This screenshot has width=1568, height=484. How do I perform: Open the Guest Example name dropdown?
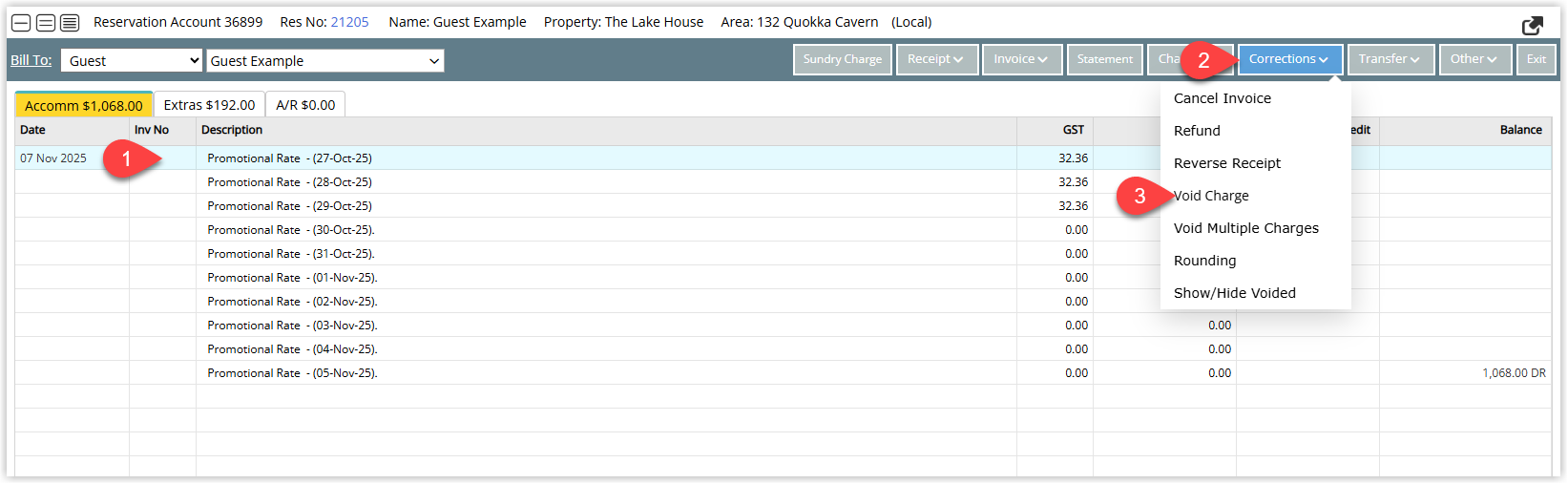[325, 60]
